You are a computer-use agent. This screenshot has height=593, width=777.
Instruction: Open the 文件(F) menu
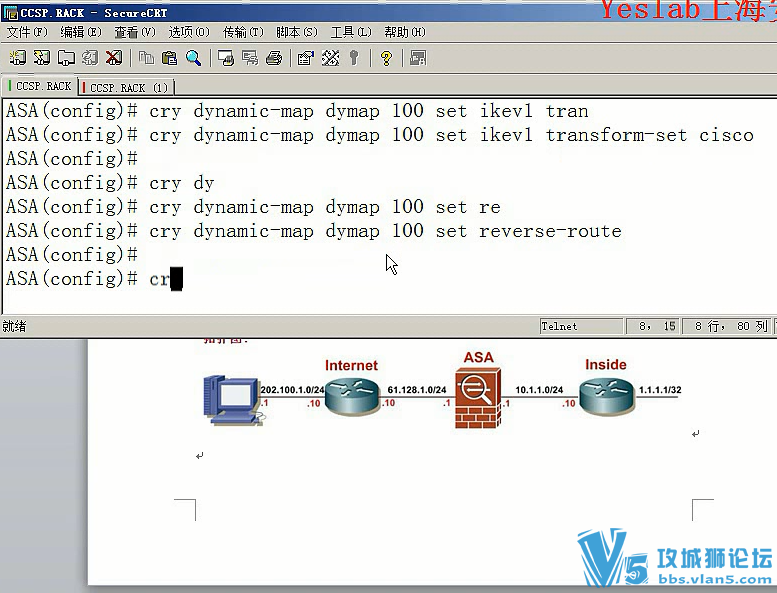27,32
